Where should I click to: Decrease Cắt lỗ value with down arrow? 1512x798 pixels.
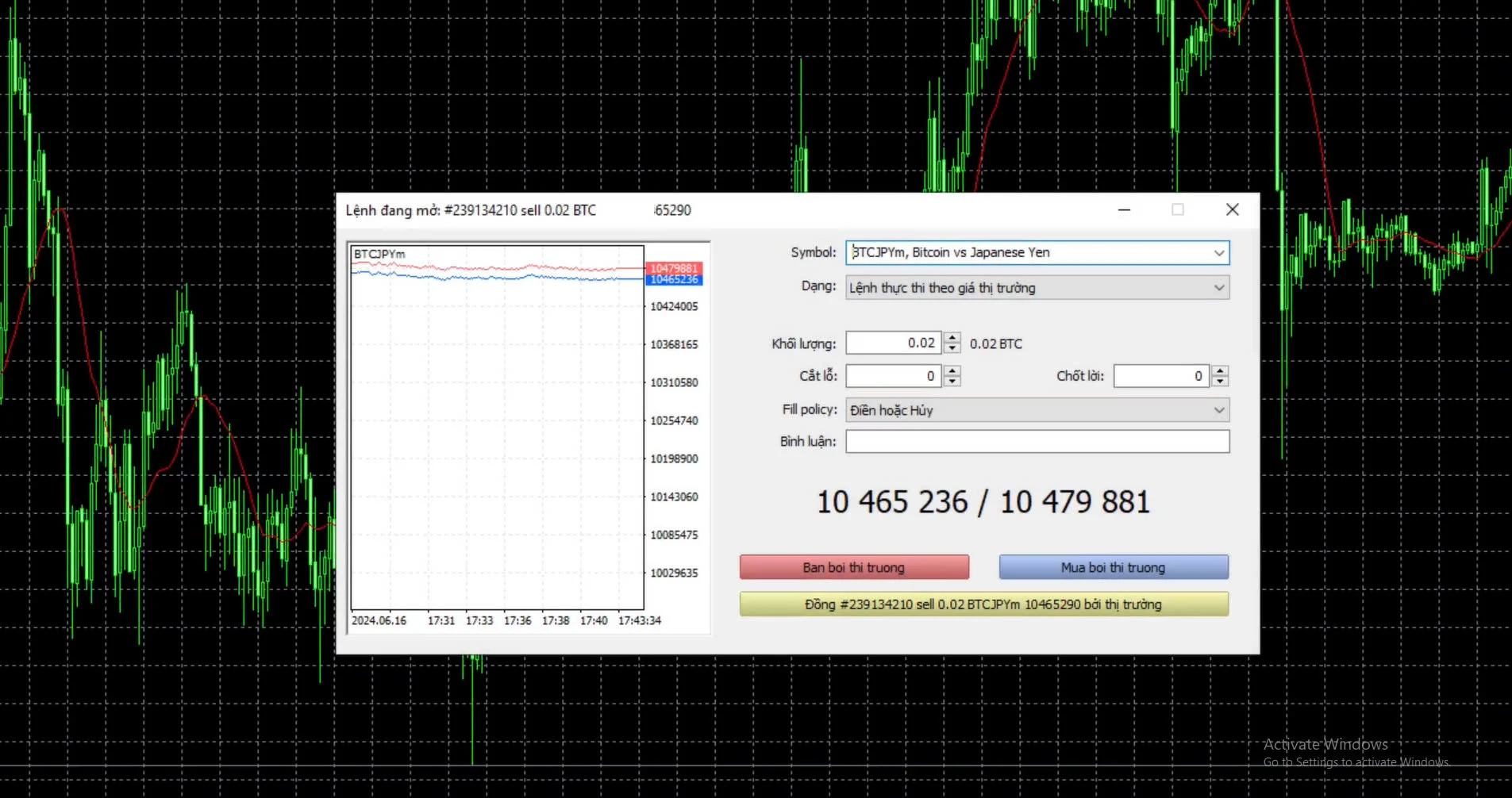click(x=952, y=382)
